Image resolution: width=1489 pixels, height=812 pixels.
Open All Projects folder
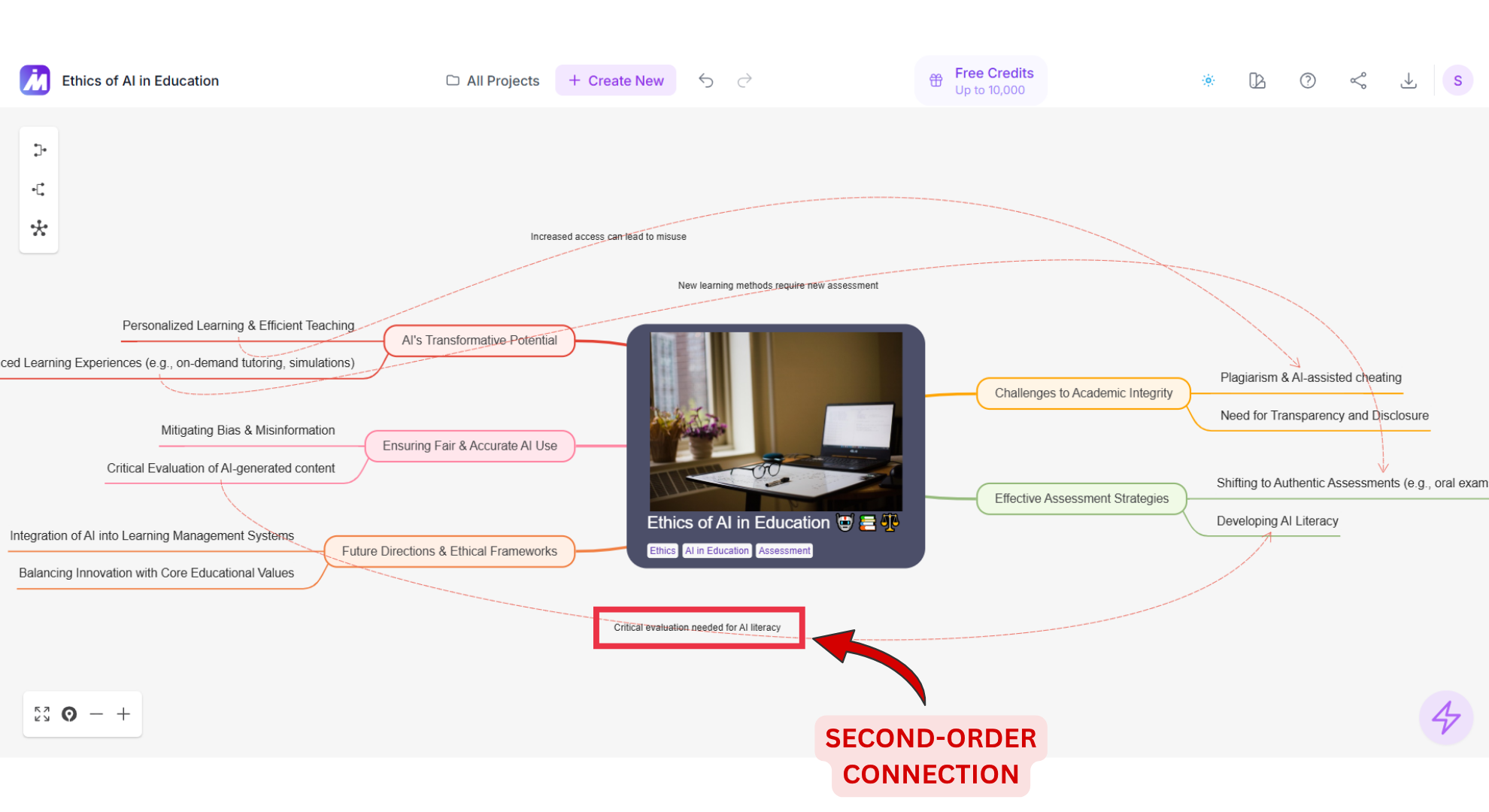point(493,80)
